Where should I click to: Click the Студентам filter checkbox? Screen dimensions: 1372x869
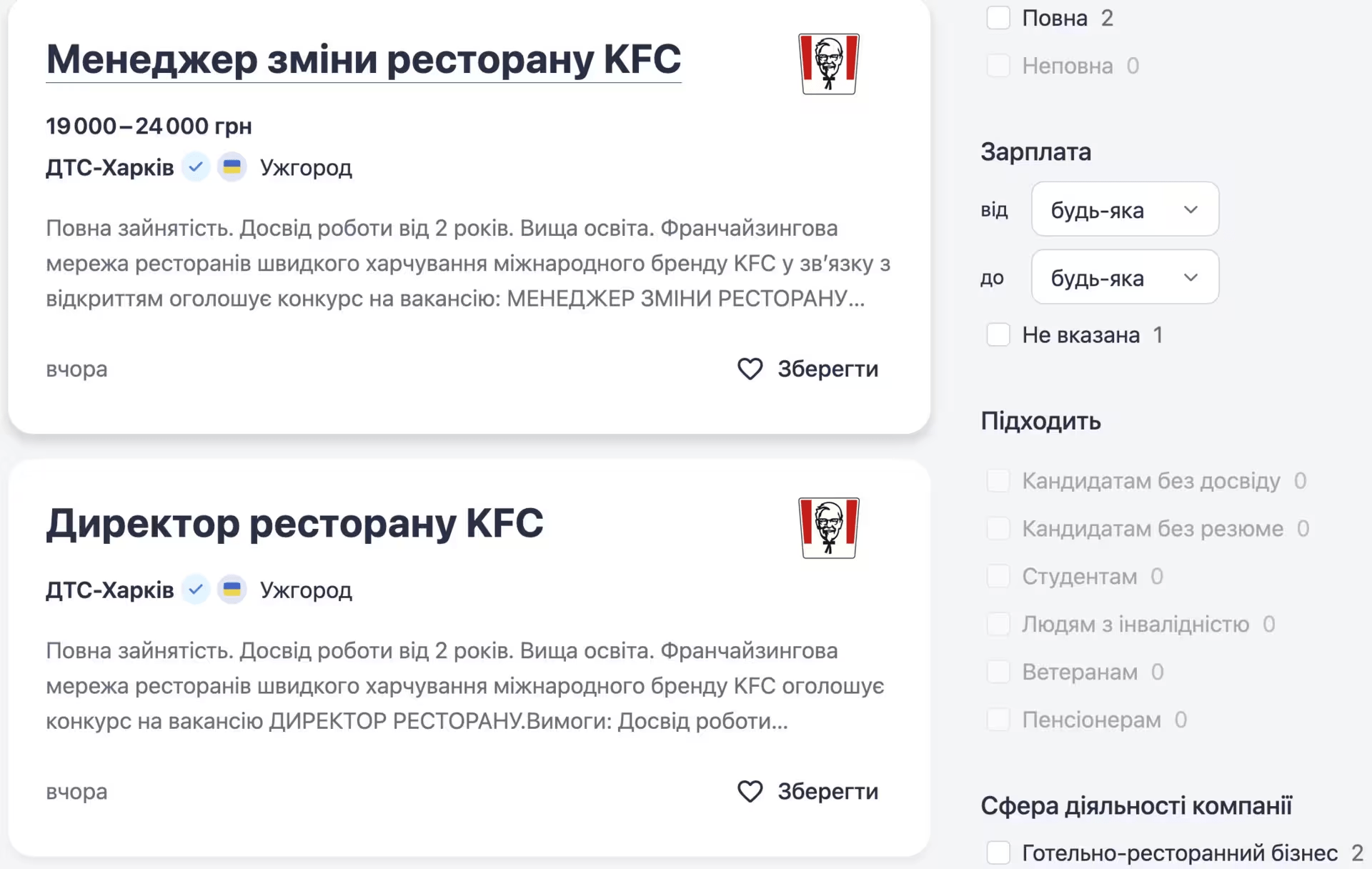click(998, 576)
